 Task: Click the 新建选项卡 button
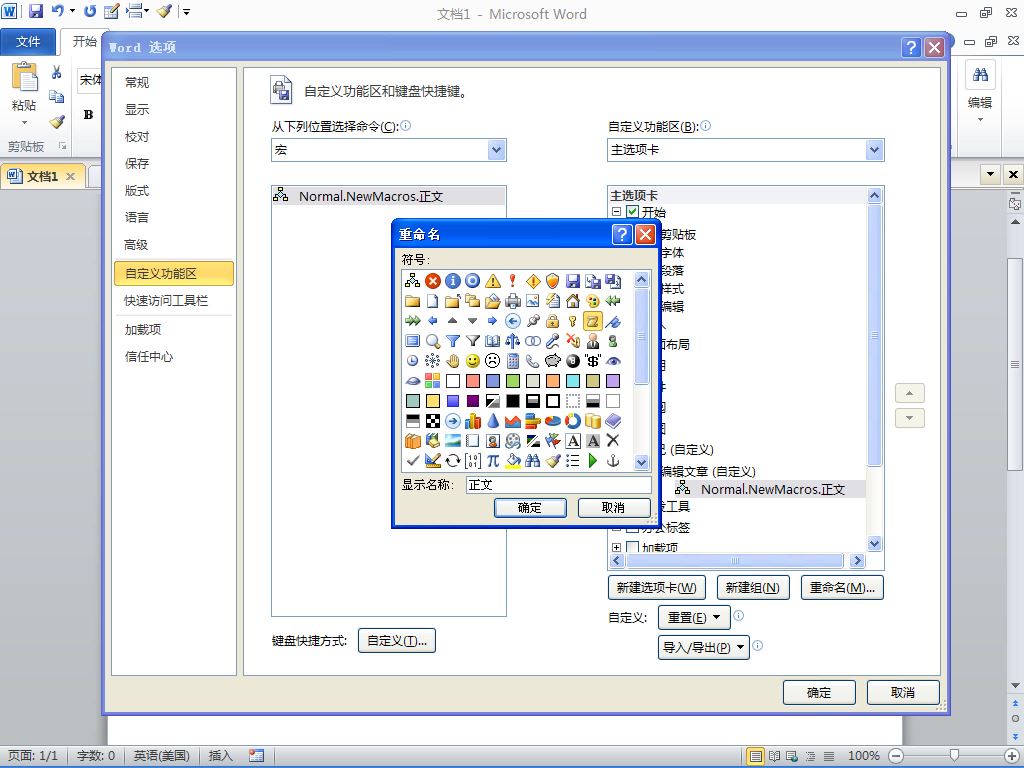(x=656, y=588)
